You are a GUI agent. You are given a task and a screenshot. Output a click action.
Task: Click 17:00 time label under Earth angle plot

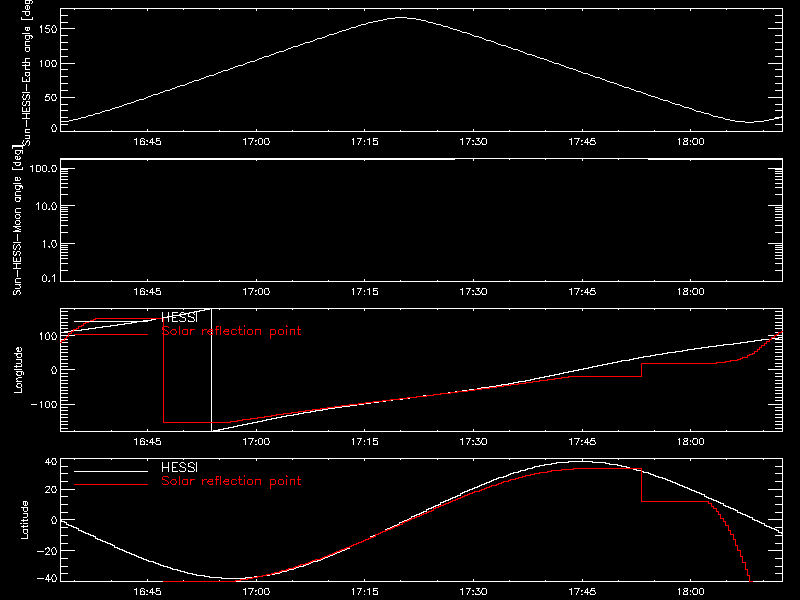256,142
